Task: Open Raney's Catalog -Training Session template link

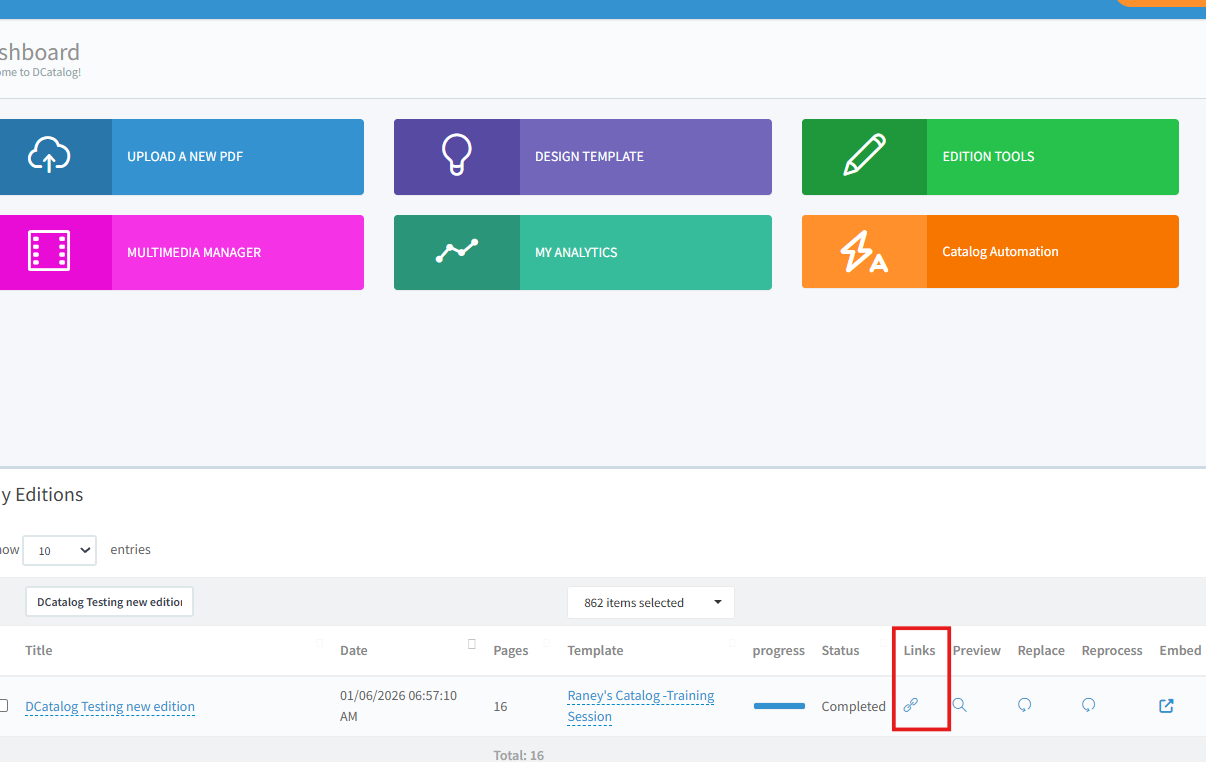Action: coord(640,706)
